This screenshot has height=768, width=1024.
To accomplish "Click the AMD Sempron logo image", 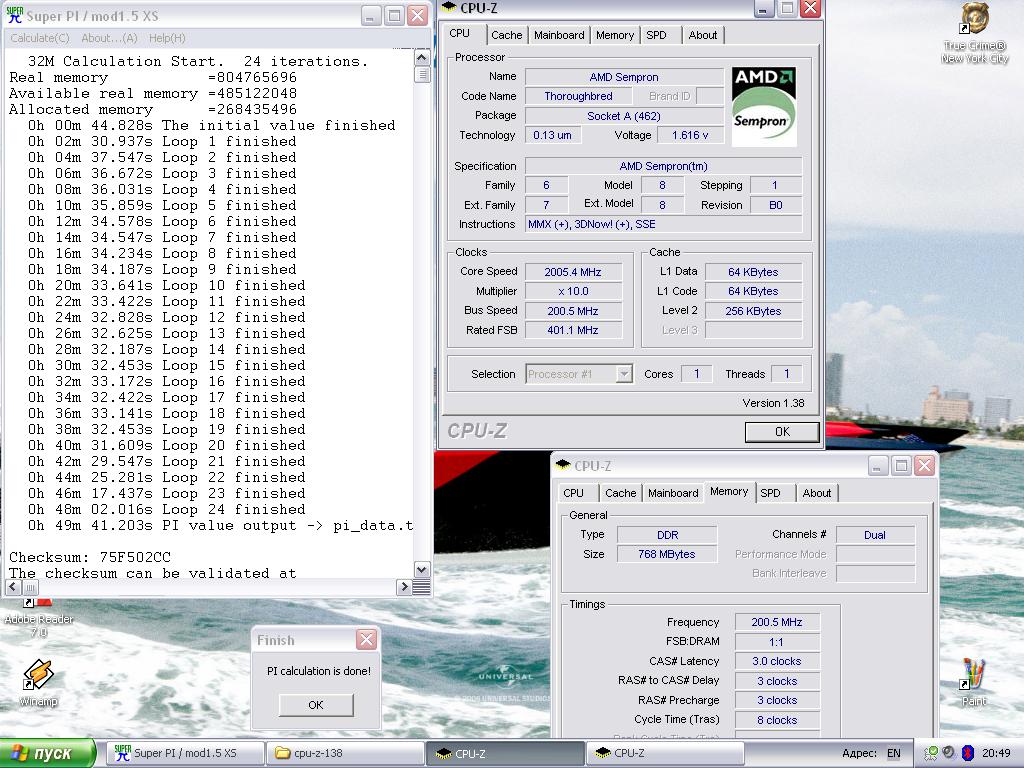I will click(x=763, y=106).
